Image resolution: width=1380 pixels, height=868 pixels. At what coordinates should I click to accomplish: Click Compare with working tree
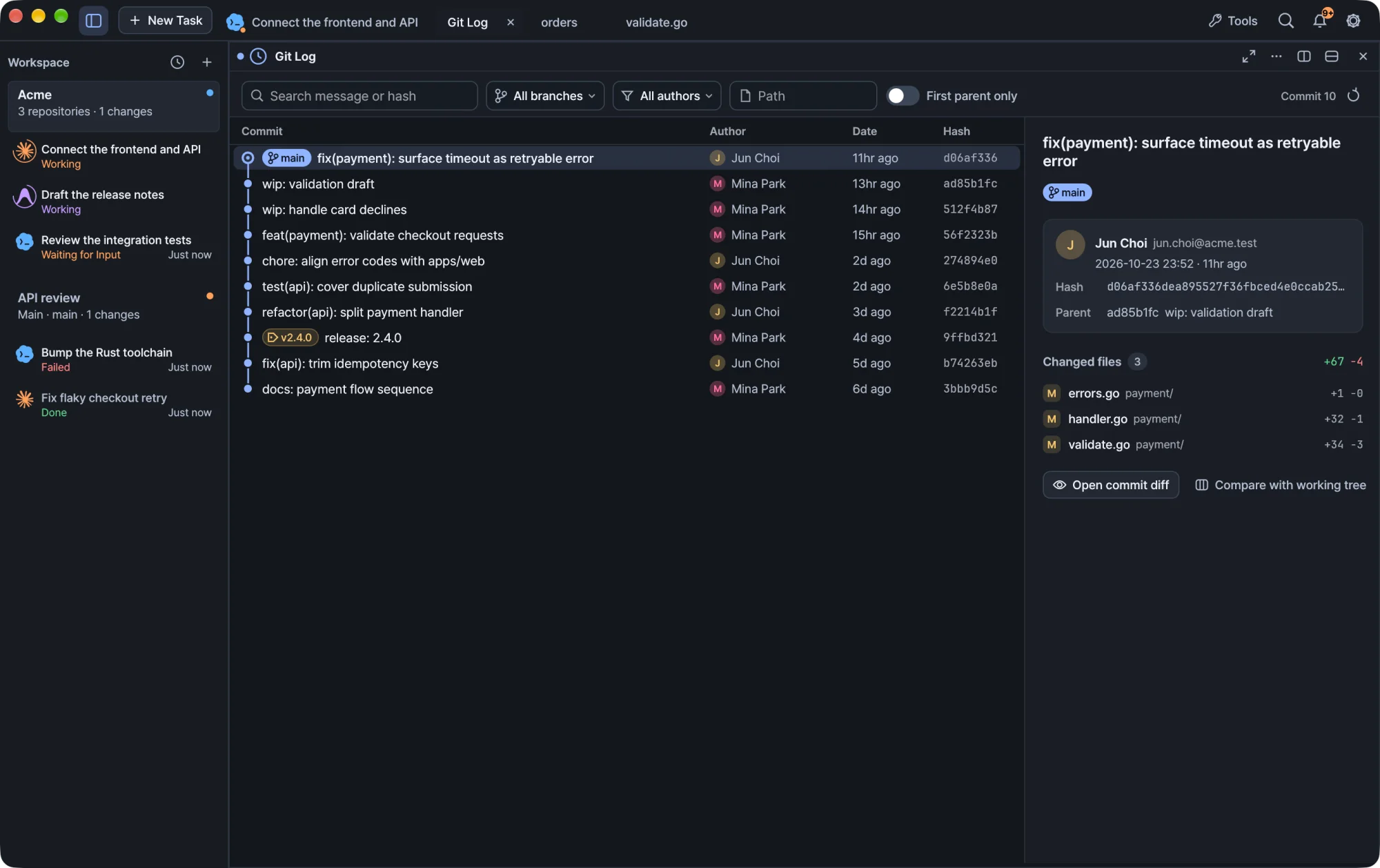(x=1281, y=485)
